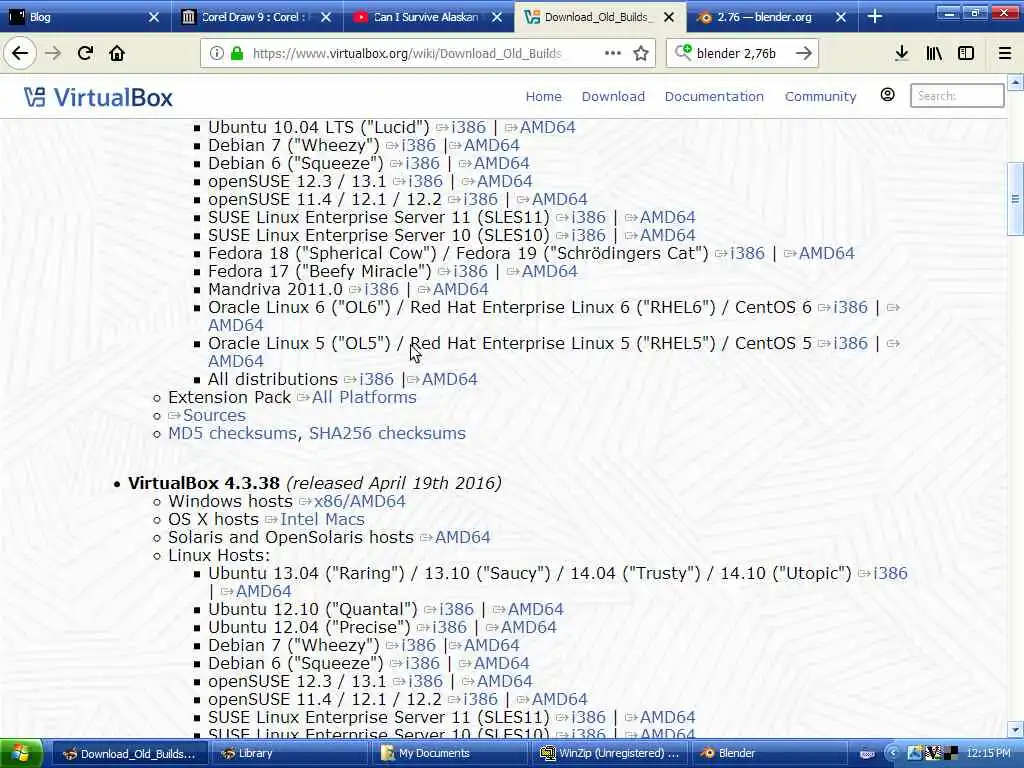1024x768 pixels.
Task: Click i386 link for Ubuntu 12.10 Quantal
Action: [x=456, y=609]
